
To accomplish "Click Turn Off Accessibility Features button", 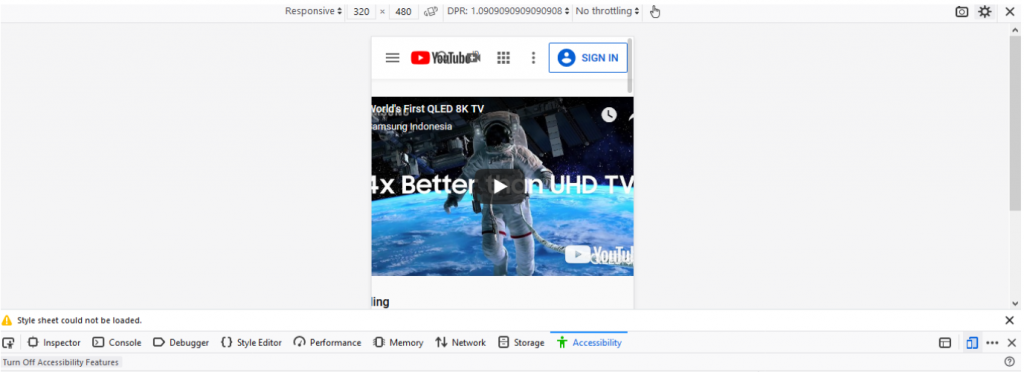I will [61, 362].
